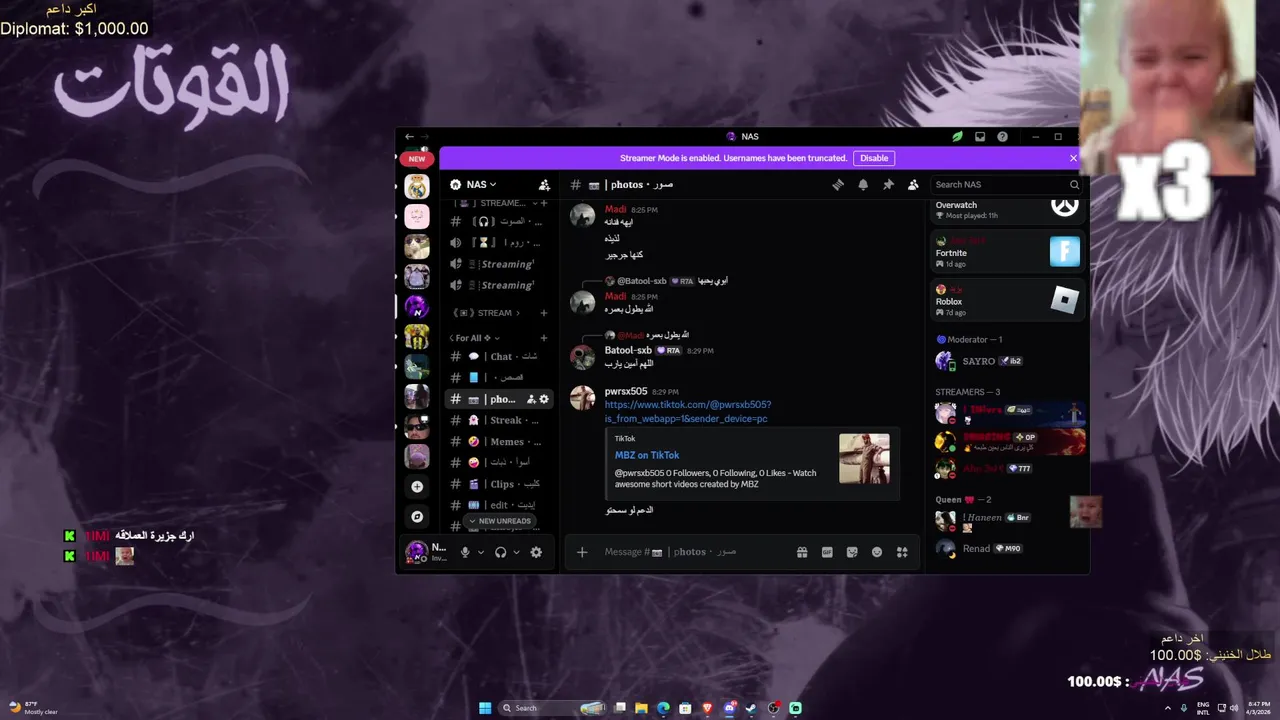1280x720 pixels.
Task: Open the Chat channel
Action: (x=498, y=356)
